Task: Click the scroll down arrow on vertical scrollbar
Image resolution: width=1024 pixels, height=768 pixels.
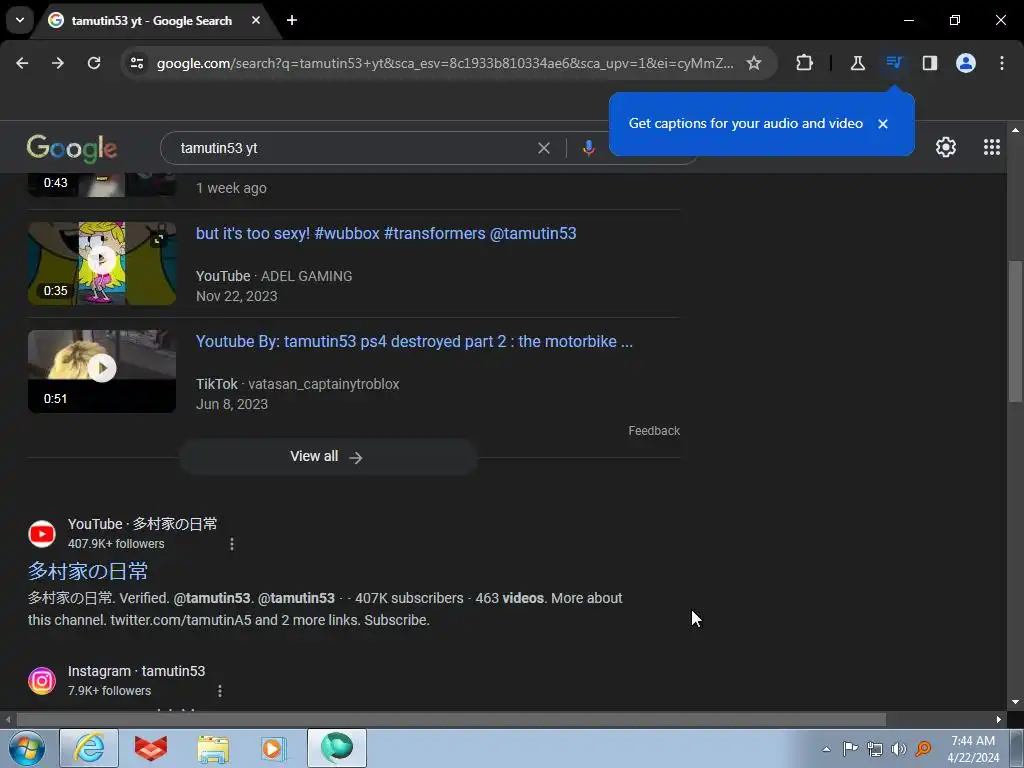Action: (1015, 702)
